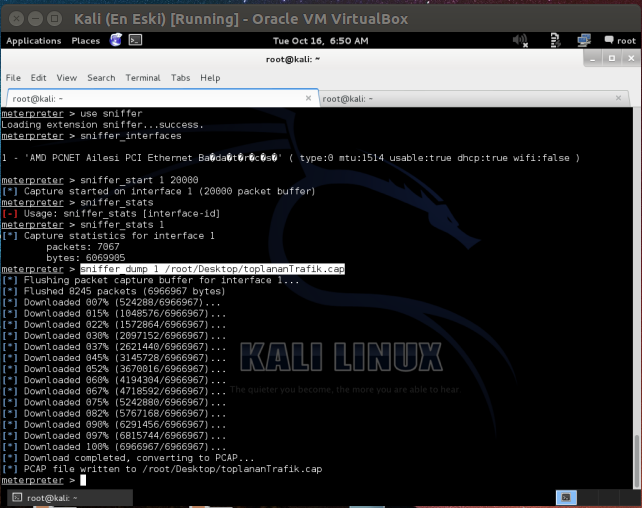The height and width of the screenshot is (508, 642).
Task: Click 'Capture statistics for interface 1'
Action: click(108, 236)
